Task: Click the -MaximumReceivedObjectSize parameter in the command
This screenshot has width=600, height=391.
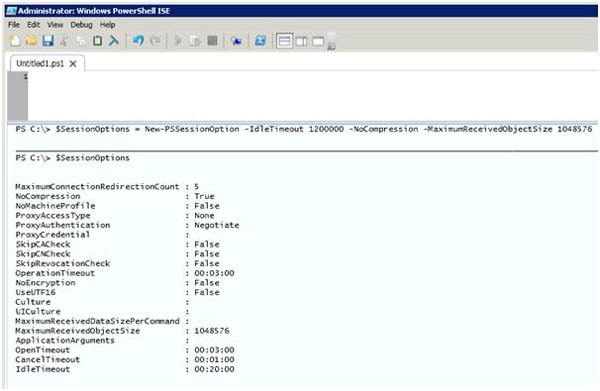Action: pyautogui.click(x=488, y=129)
